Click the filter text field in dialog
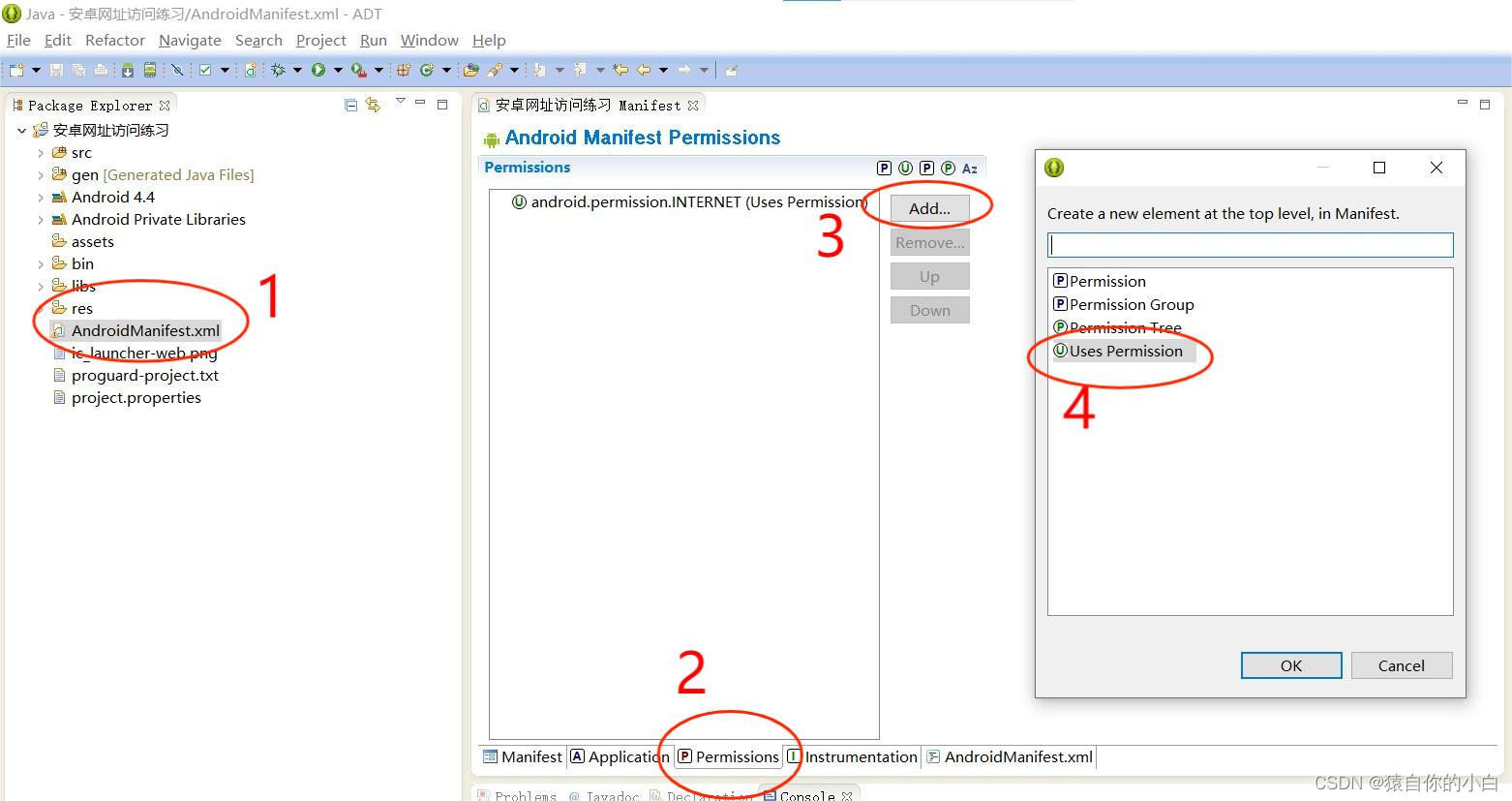 point(1250,244)
